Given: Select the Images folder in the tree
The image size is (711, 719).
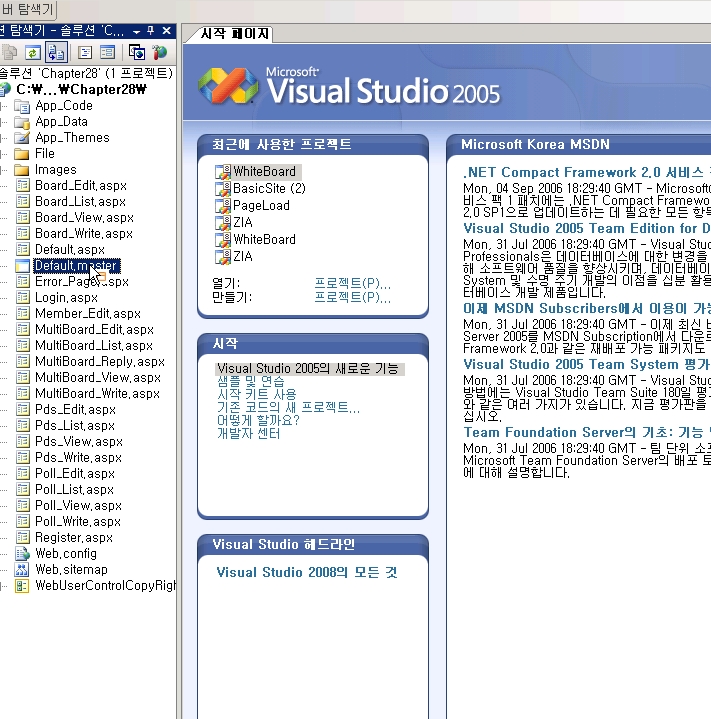Looking at the screenshot, I should tap(55, 170).
